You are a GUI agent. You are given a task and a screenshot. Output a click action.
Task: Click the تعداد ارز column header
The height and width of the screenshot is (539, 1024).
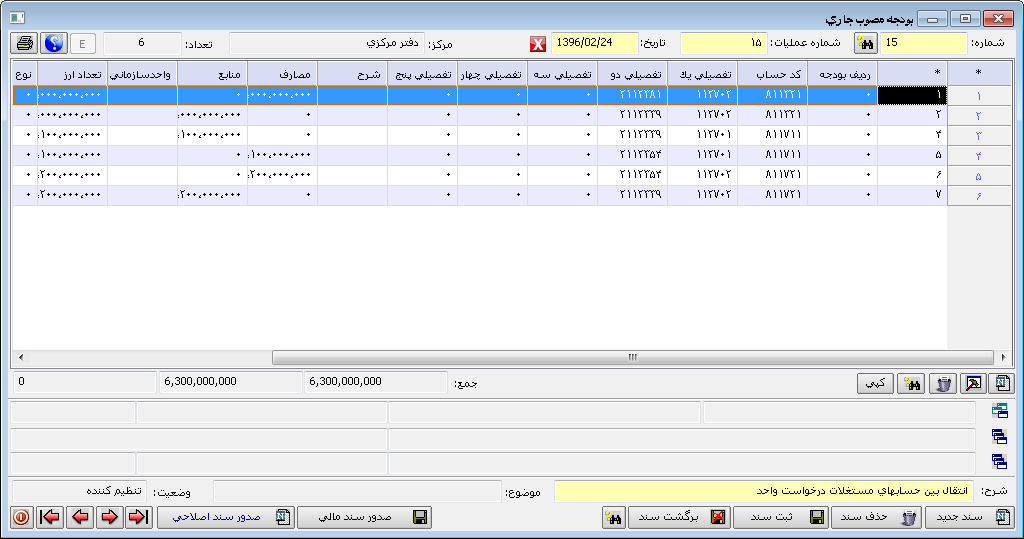pyautogui.click(x=72, y=74)
